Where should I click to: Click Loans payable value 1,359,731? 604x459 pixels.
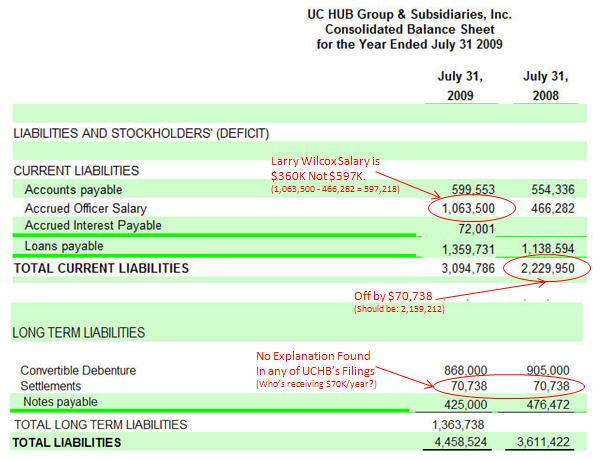click(x=468, y=250)
